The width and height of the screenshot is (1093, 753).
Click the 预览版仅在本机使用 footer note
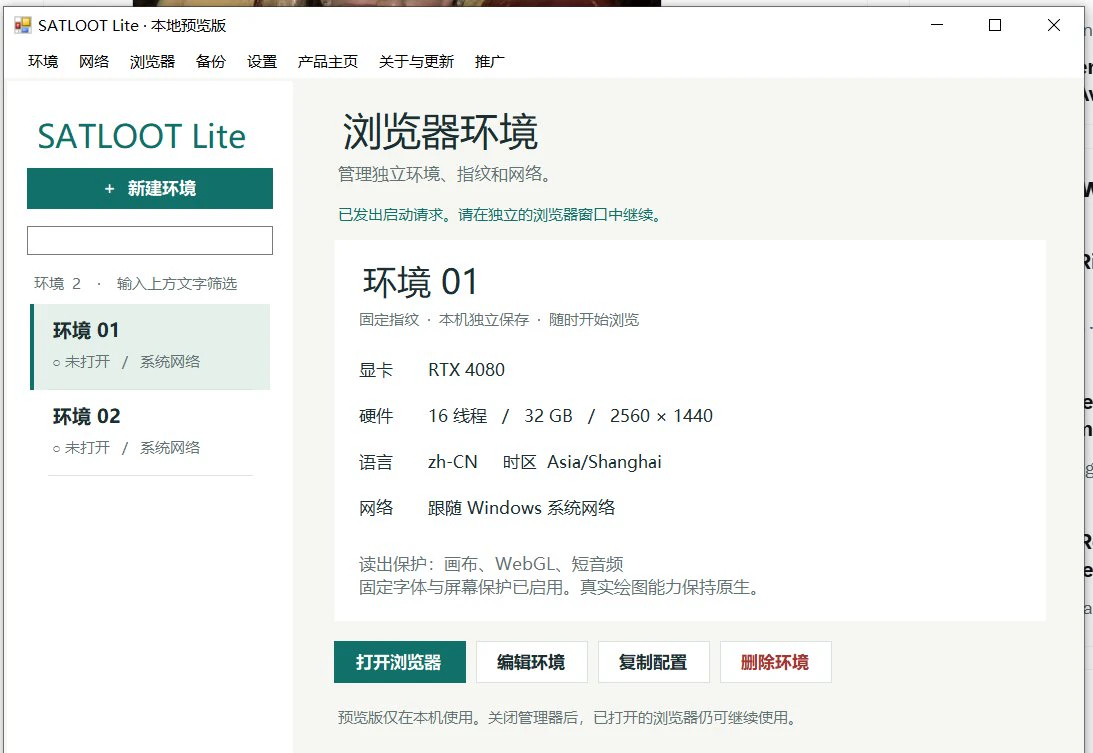(568, 717)
